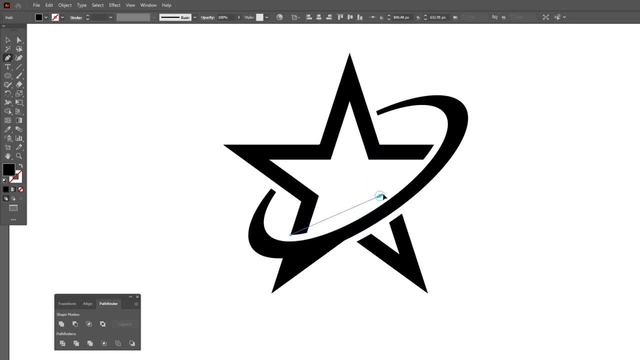Click Crop pathfinder icon
640x360 pixels.
pyautogui.click(x=104, y=343)
